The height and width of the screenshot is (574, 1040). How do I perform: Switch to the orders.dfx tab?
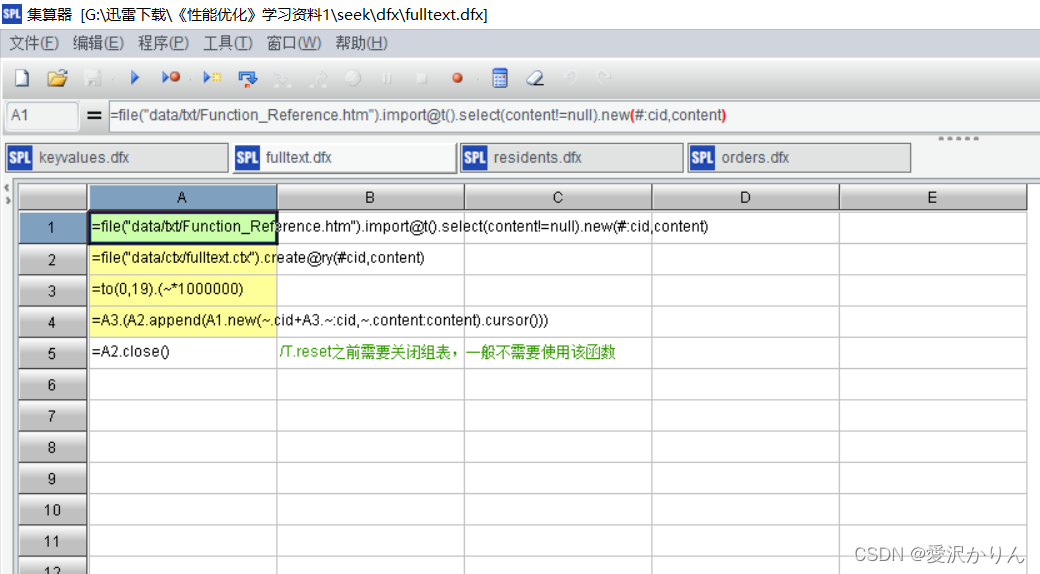[799, 158]
